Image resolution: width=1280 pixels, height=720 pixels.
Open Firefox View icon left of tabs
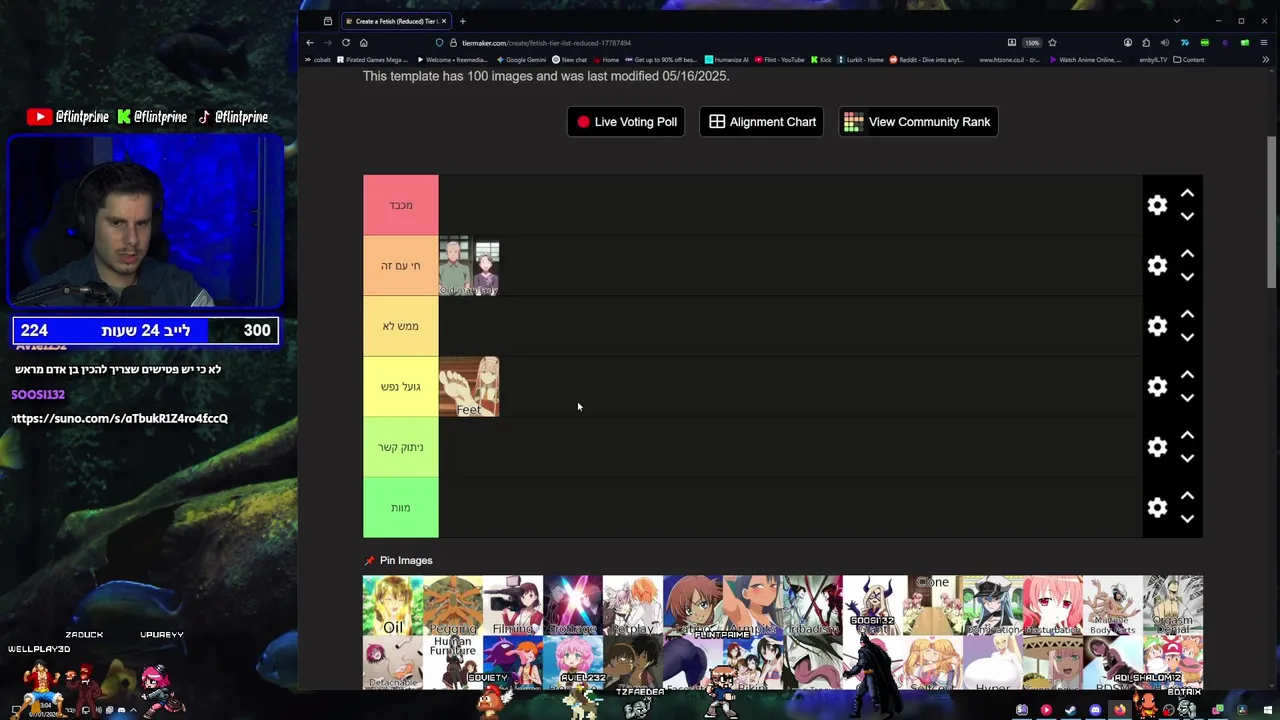pyautogui.click(x=327, y=21)
